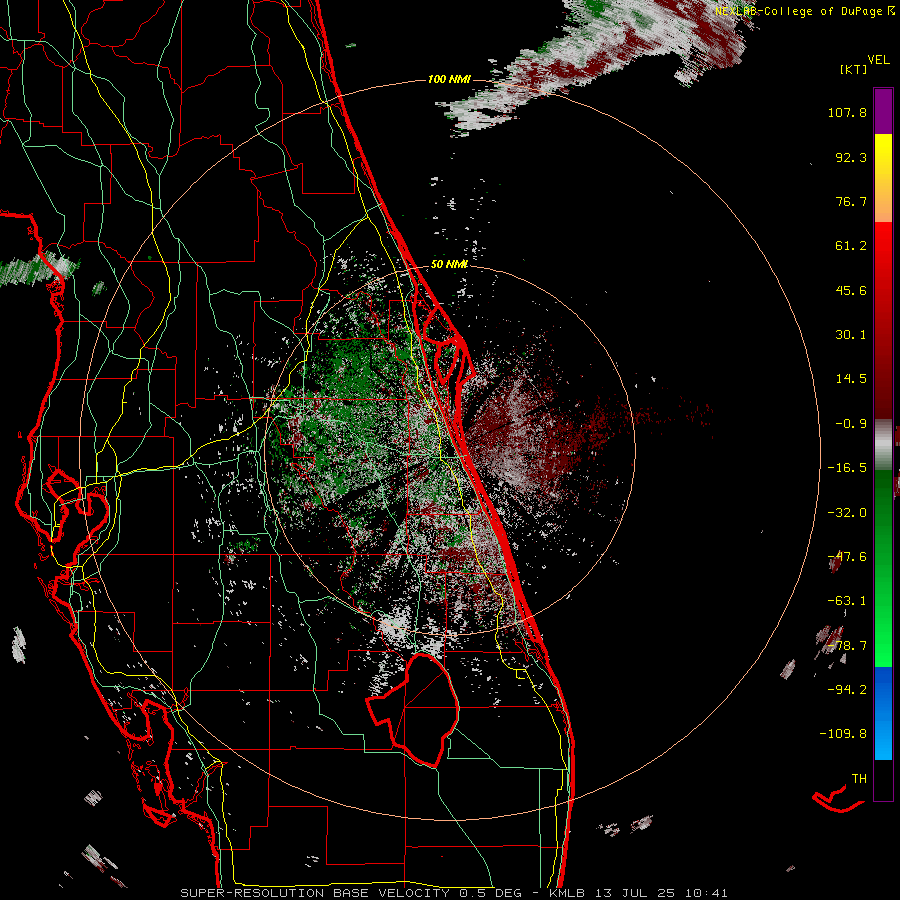
Task: Select the 14.5 velocity scale value
Action: [x=851, y=379]
